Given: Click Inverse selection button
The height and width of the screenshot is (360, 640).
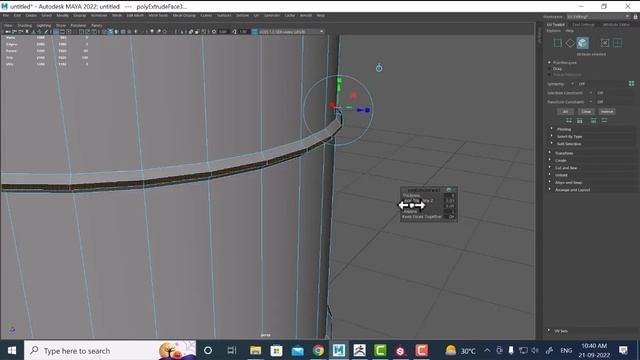Looking at the screenshot, I should tap(607, 111).
